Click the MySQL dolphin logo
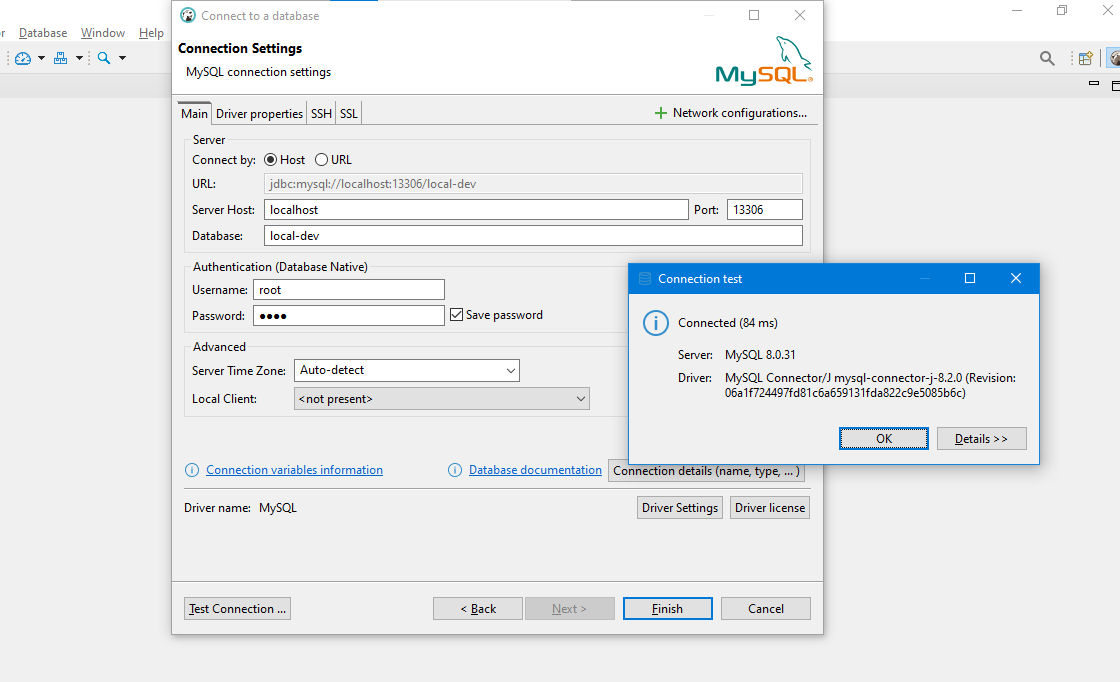 [764, 61]
